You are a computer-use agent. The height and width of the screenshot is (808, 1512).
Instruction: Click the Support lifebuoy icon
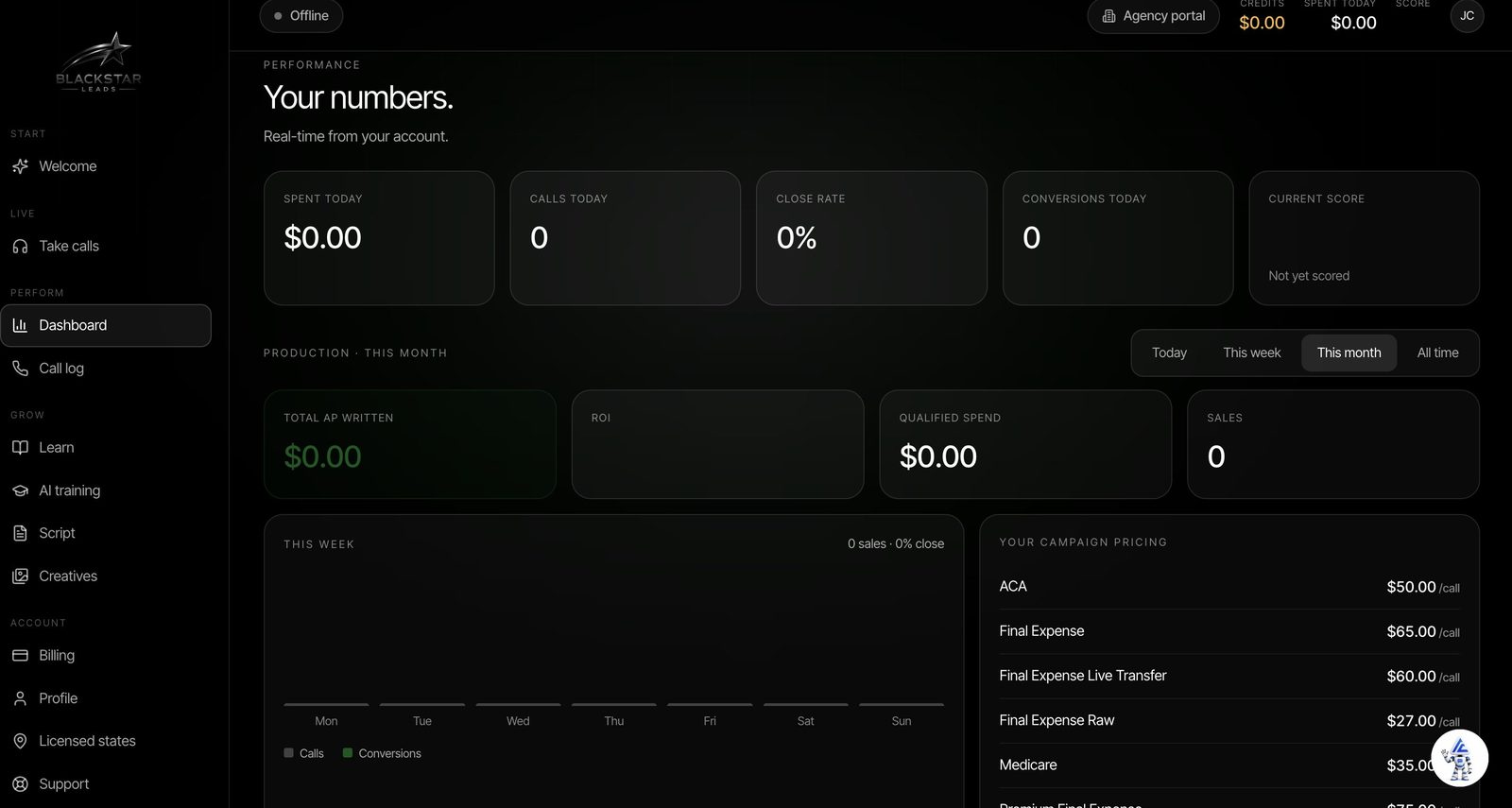click(20, 784)
